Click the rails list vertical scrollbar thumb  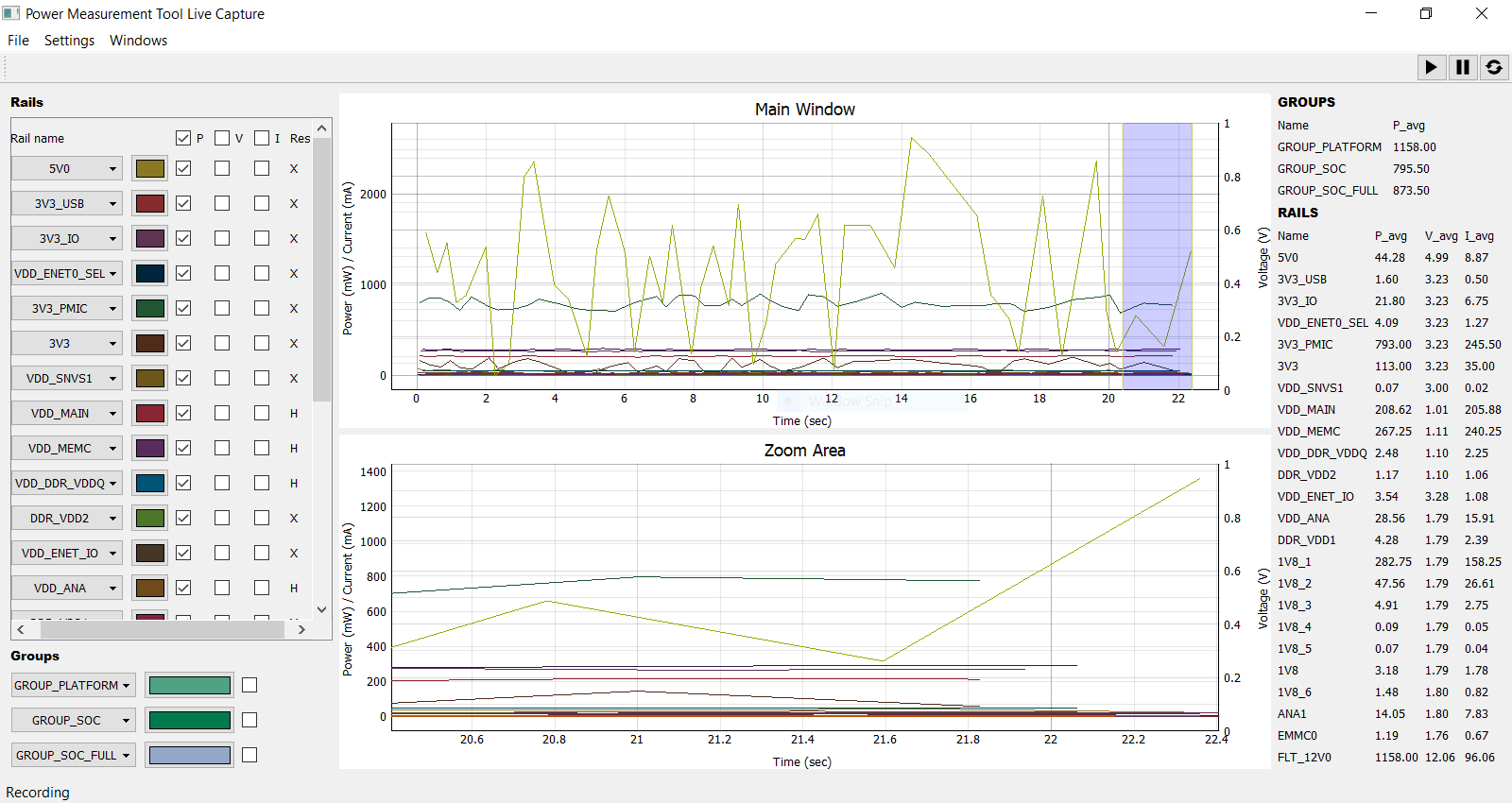click(322, 270)
